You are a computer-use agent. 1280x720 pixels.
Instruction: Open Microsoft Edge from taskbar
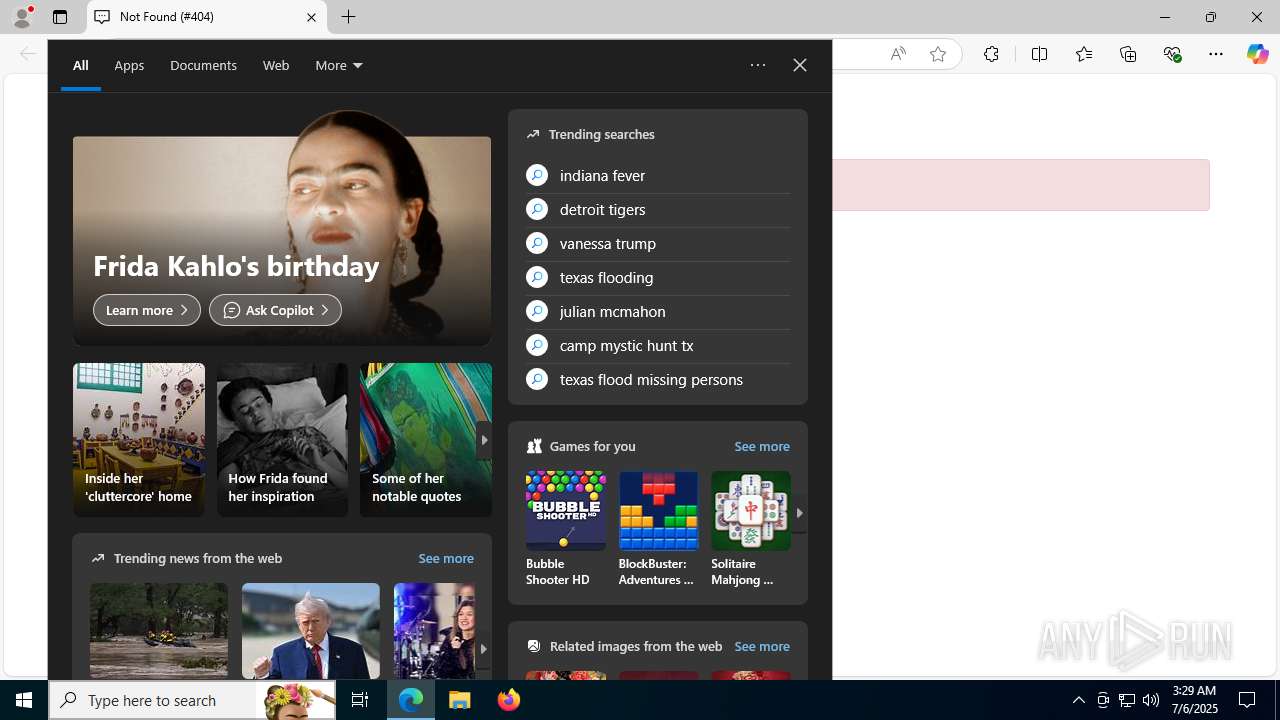coord(411,700)
